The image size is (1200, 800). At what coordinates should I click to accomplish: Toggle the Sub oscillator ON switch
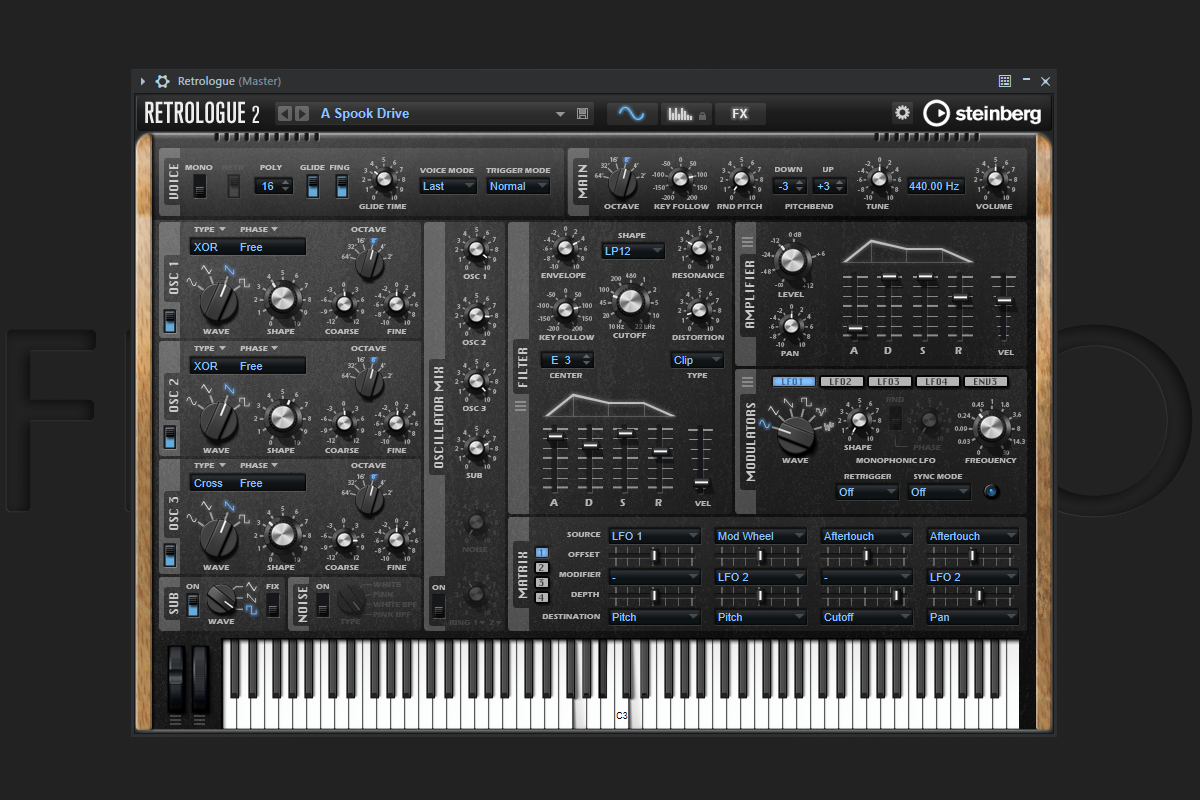pyautogui.click(x=193, y=604)
